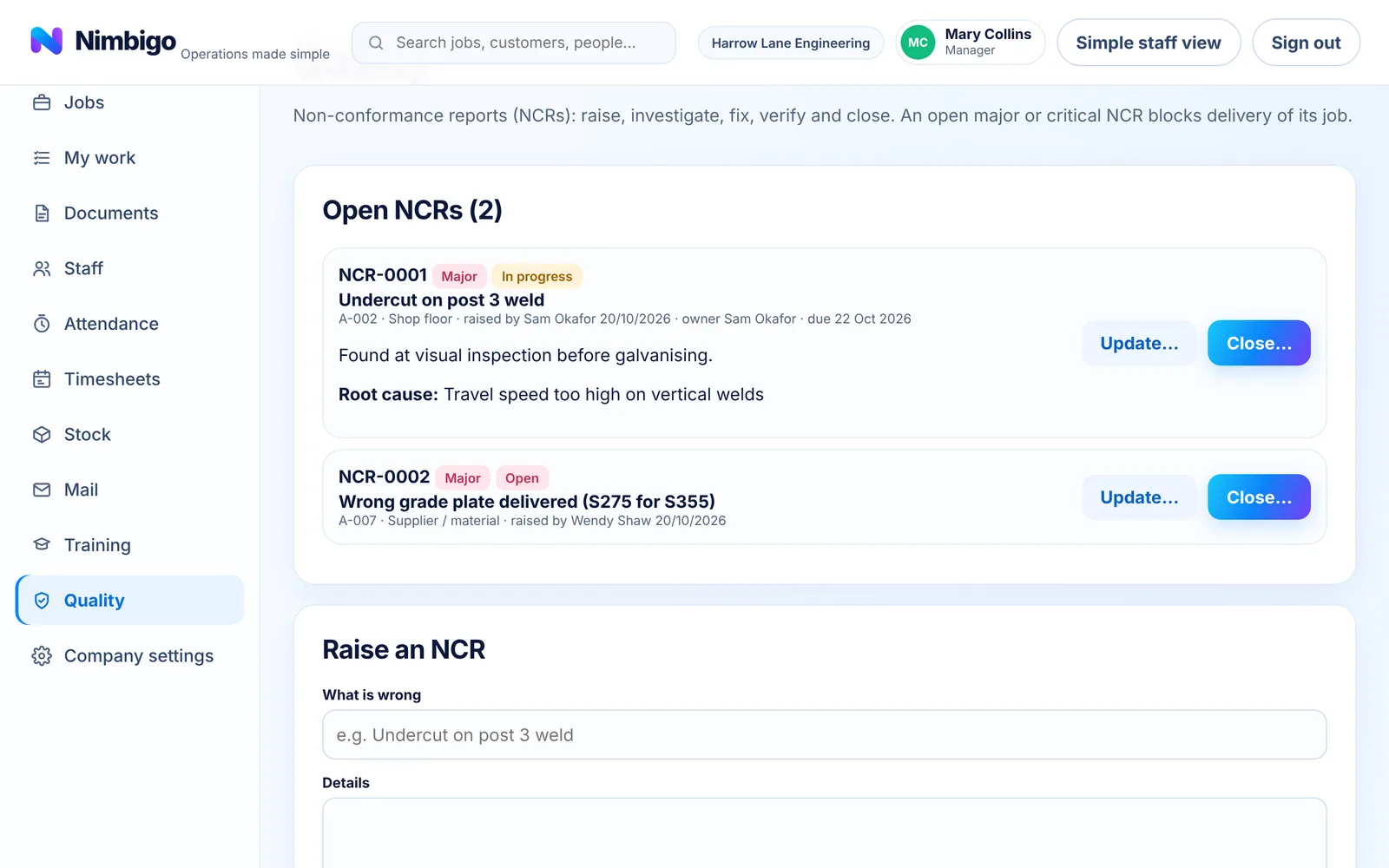Focus the search jobs, customers, people field
1389x868 pixels.
pyautogui.click(x=514, y=43)
